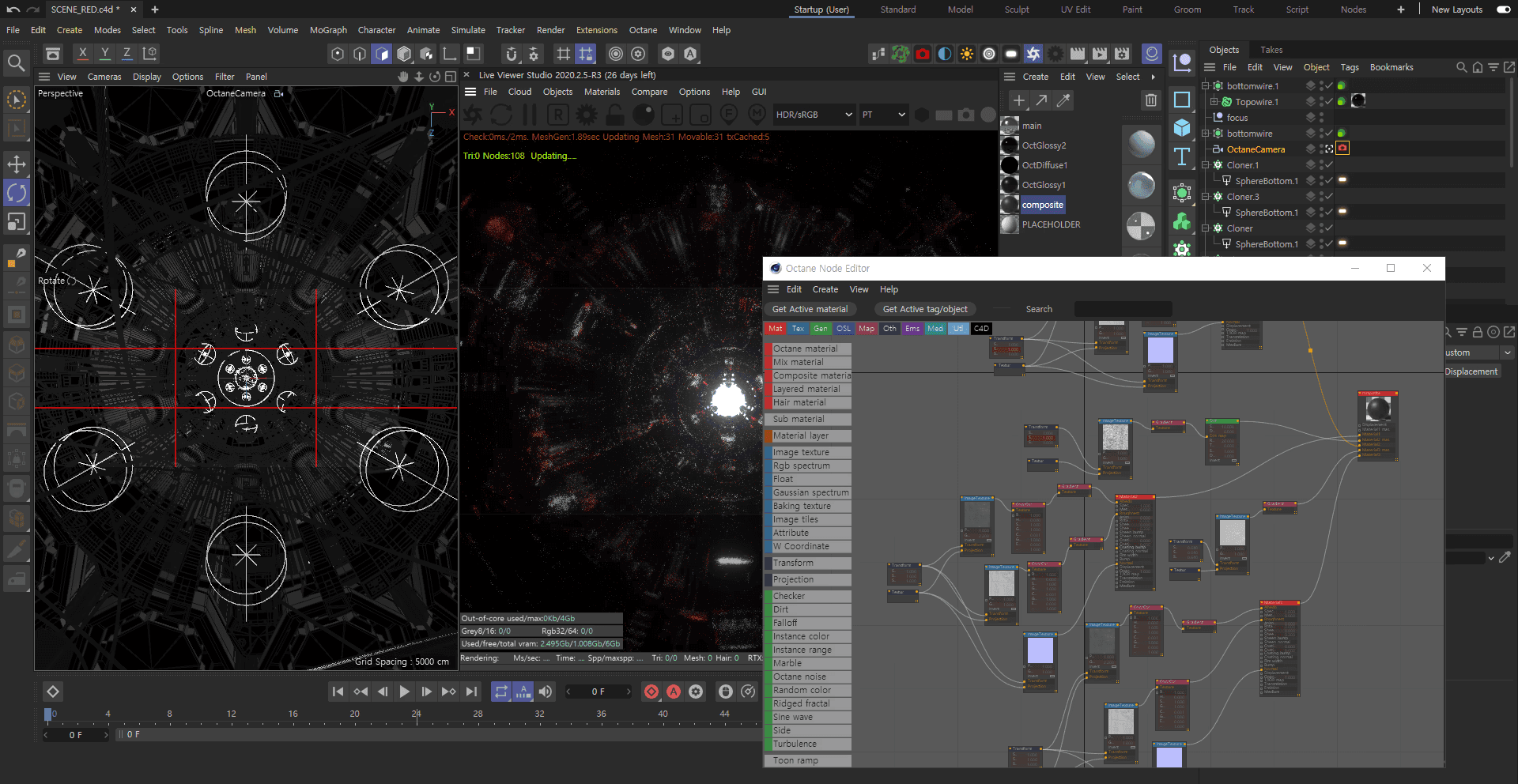Click the text spline T icon

(1182, 156)
